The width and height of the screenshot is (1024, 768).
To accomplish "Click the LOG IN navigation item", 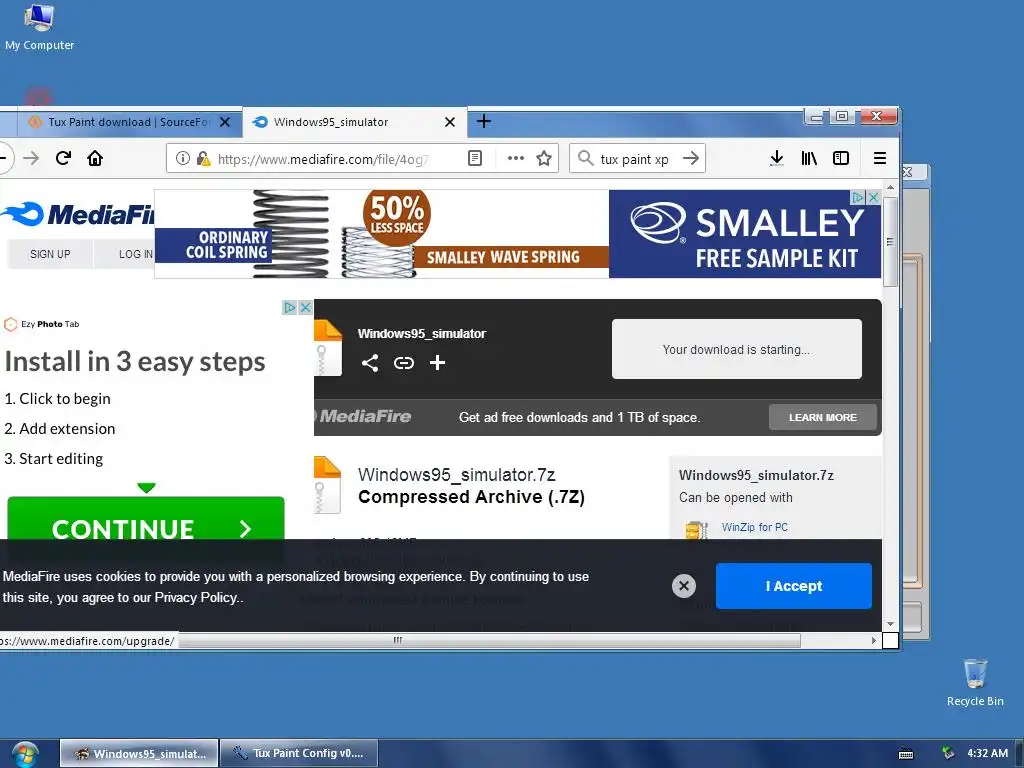I will [136, 254].
